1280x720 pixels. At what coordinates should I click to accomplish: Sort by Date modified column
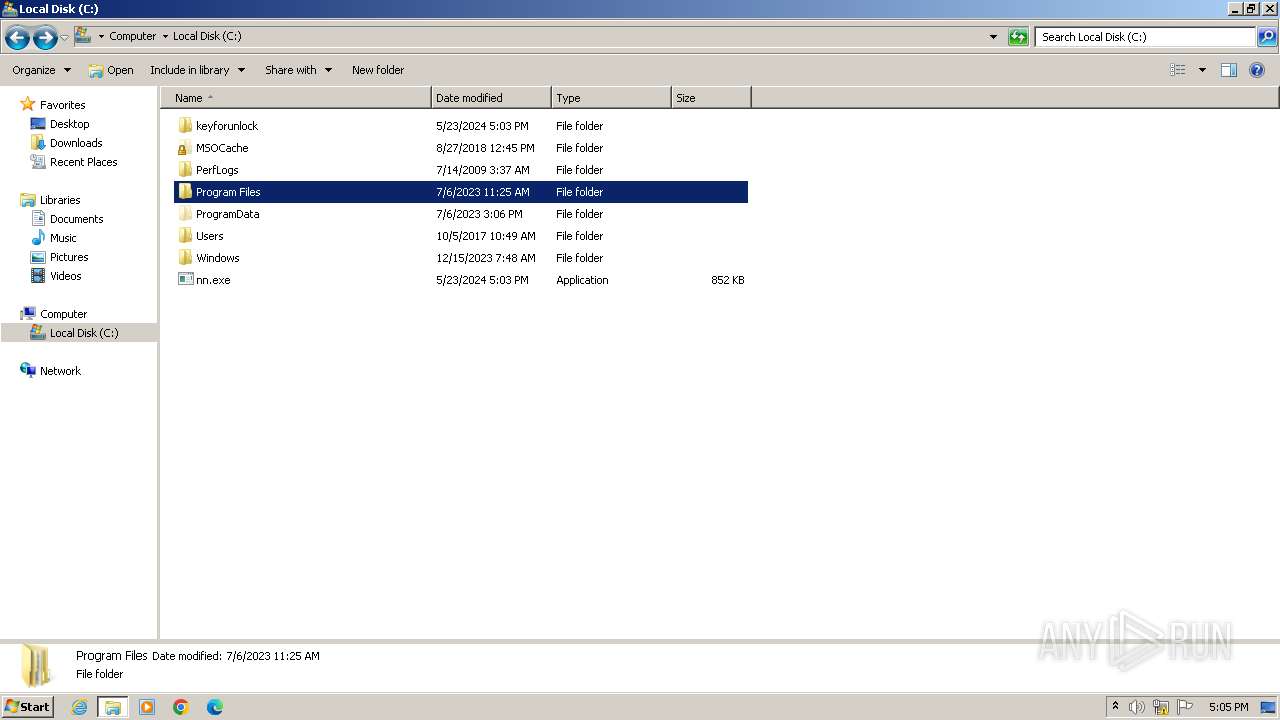[x=491, y=98]
